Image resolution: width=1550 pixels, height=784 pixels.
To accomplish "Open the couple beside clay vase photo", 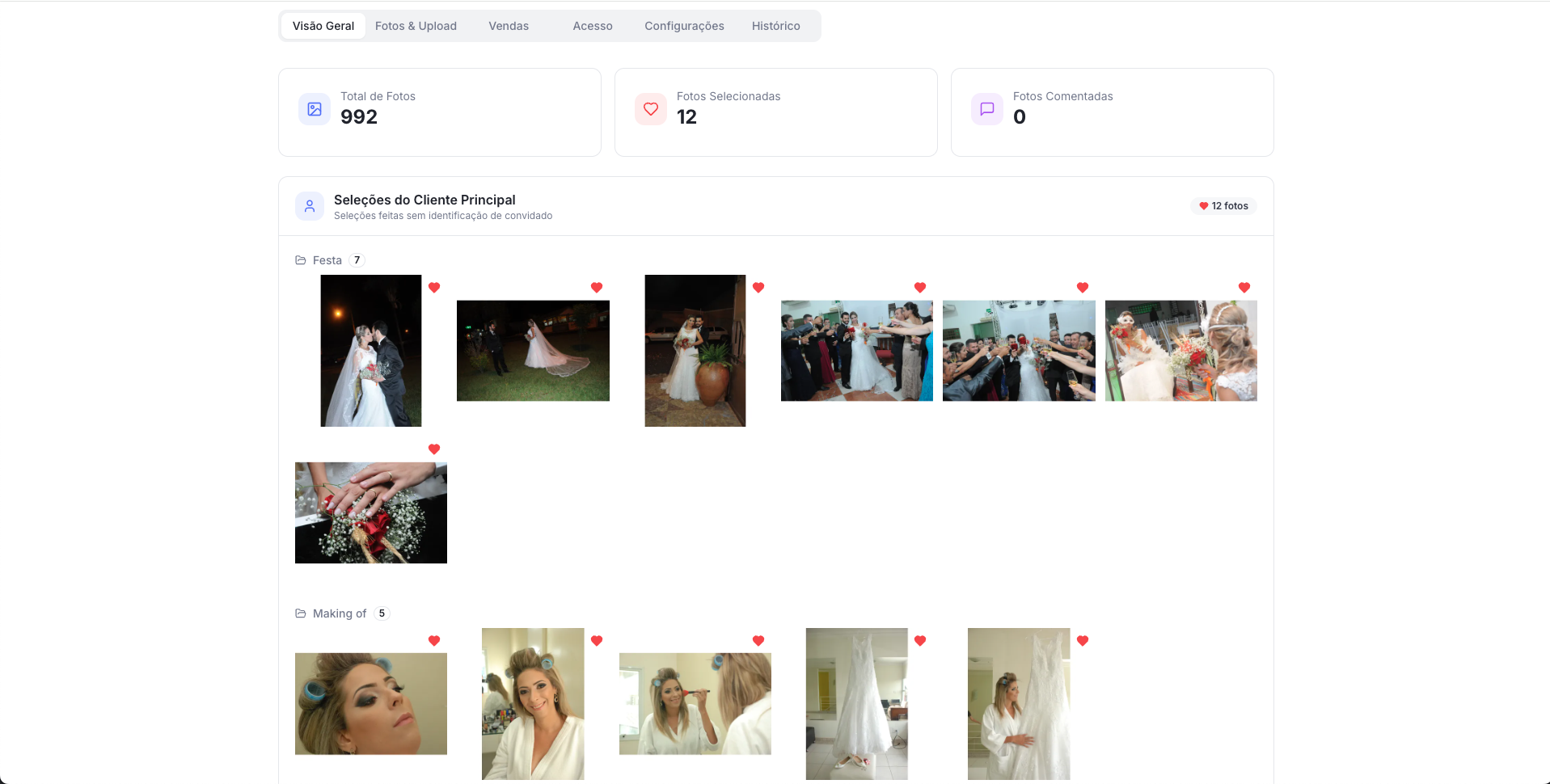I will click(695, 351).
